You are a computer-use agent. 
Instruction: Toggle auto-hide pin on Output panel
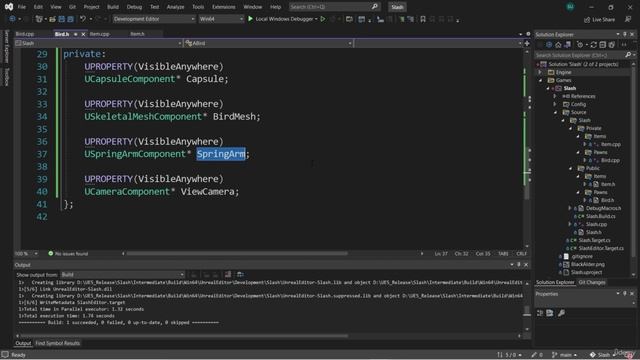(519, 265)
